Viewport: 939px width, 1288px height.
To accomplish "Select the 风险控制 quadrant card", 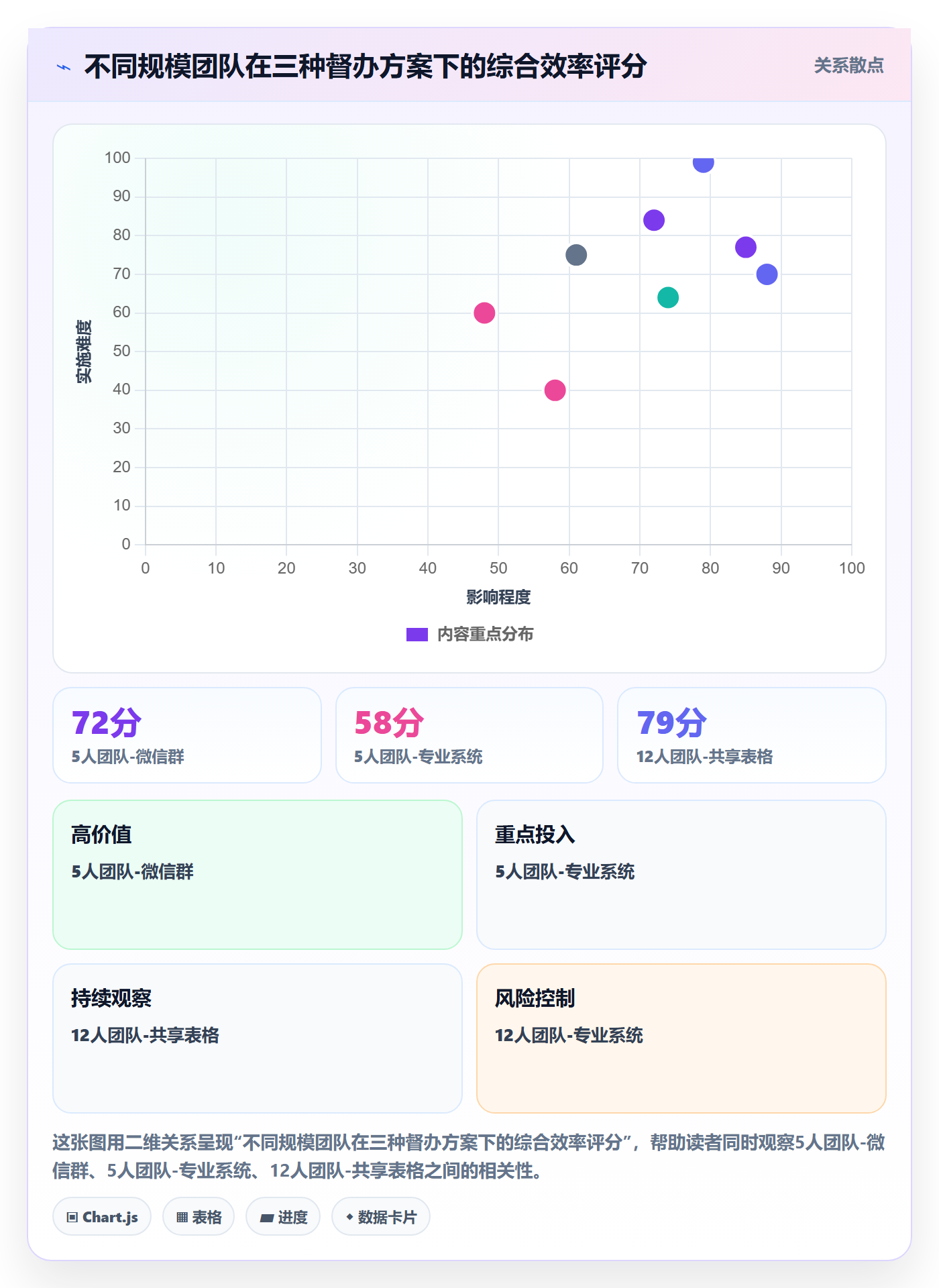I will click(681, 1038).
